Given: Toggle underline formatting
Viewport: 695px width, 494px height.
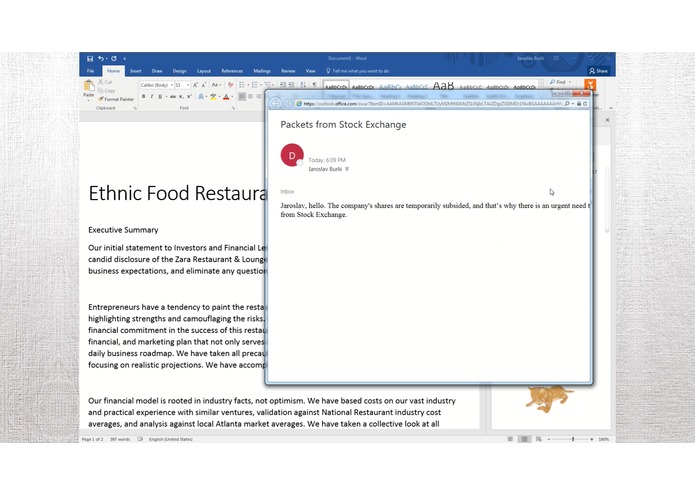Looking at the screenshot, I should 160,96.
